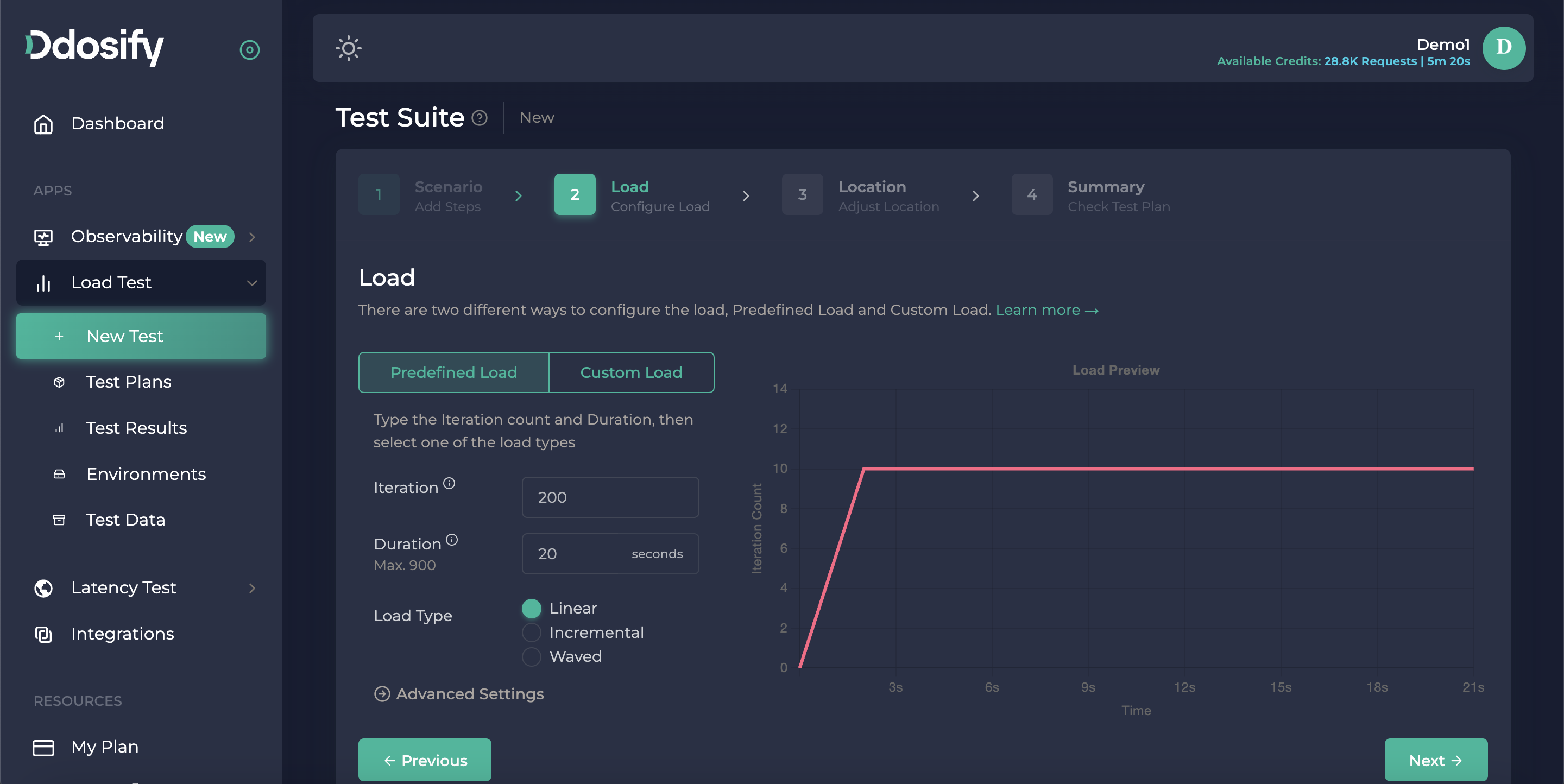The image size is (1564, 784).
Task: Click the sidebar collapse target icon
Action: 250,50
